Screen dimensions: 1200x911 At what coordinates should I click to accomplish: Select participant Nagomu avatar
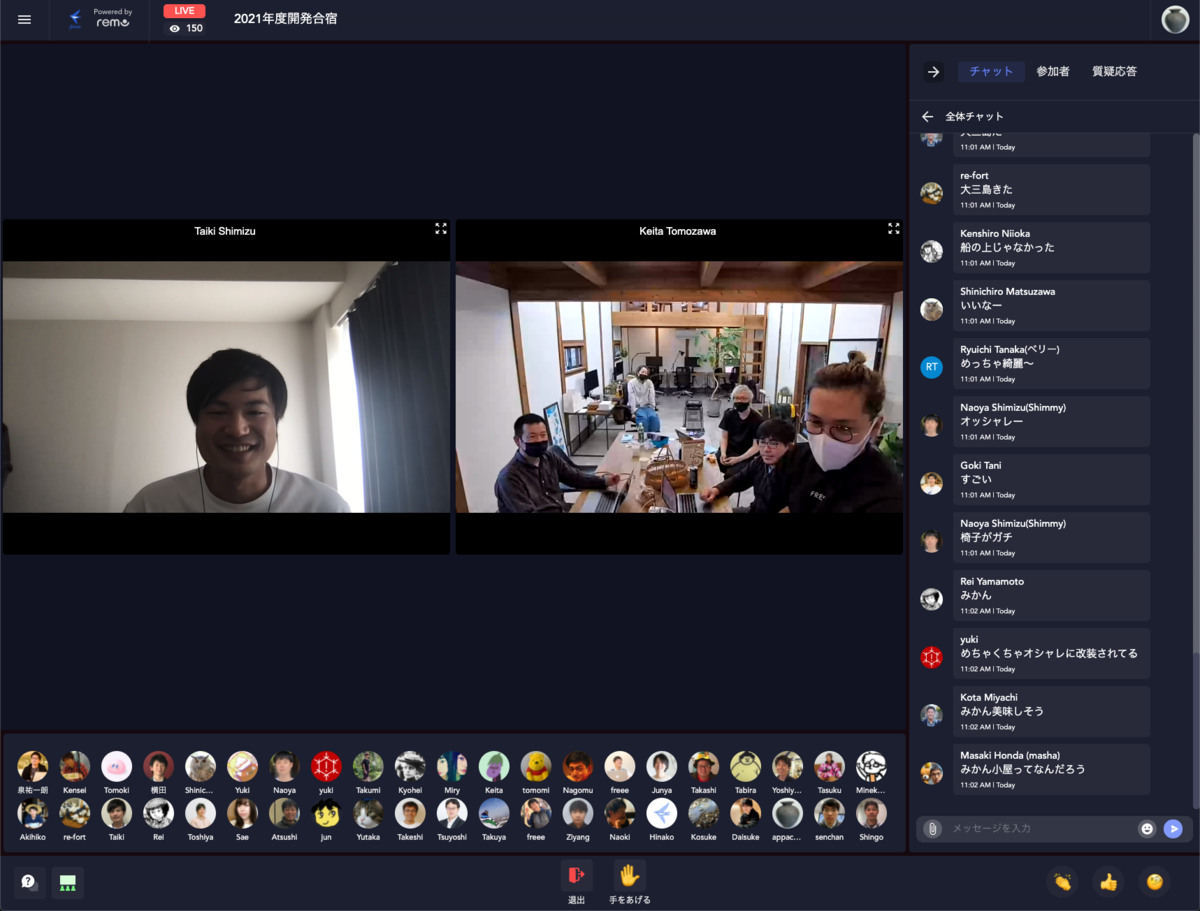pyautogui.click(x=578, y=766)
